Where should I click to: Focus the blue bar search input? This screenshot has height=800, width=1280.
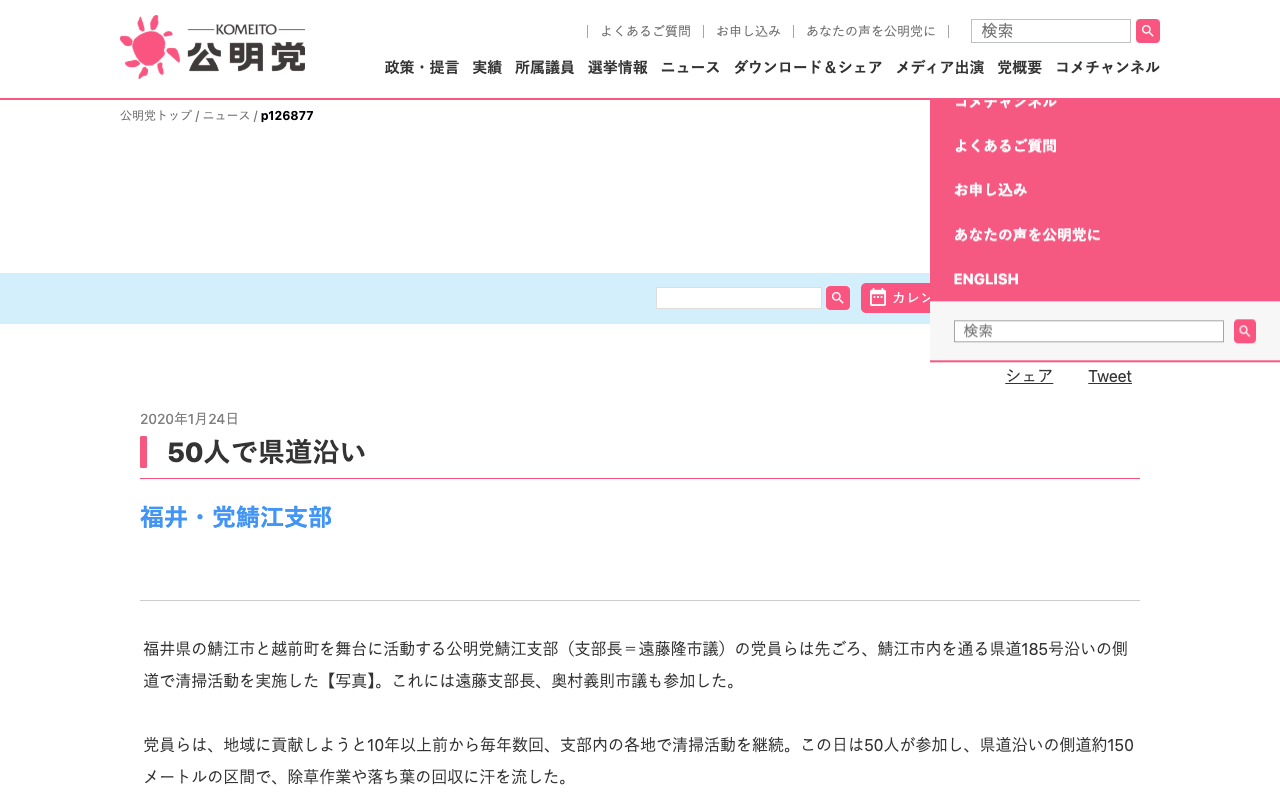click(739, 298)
